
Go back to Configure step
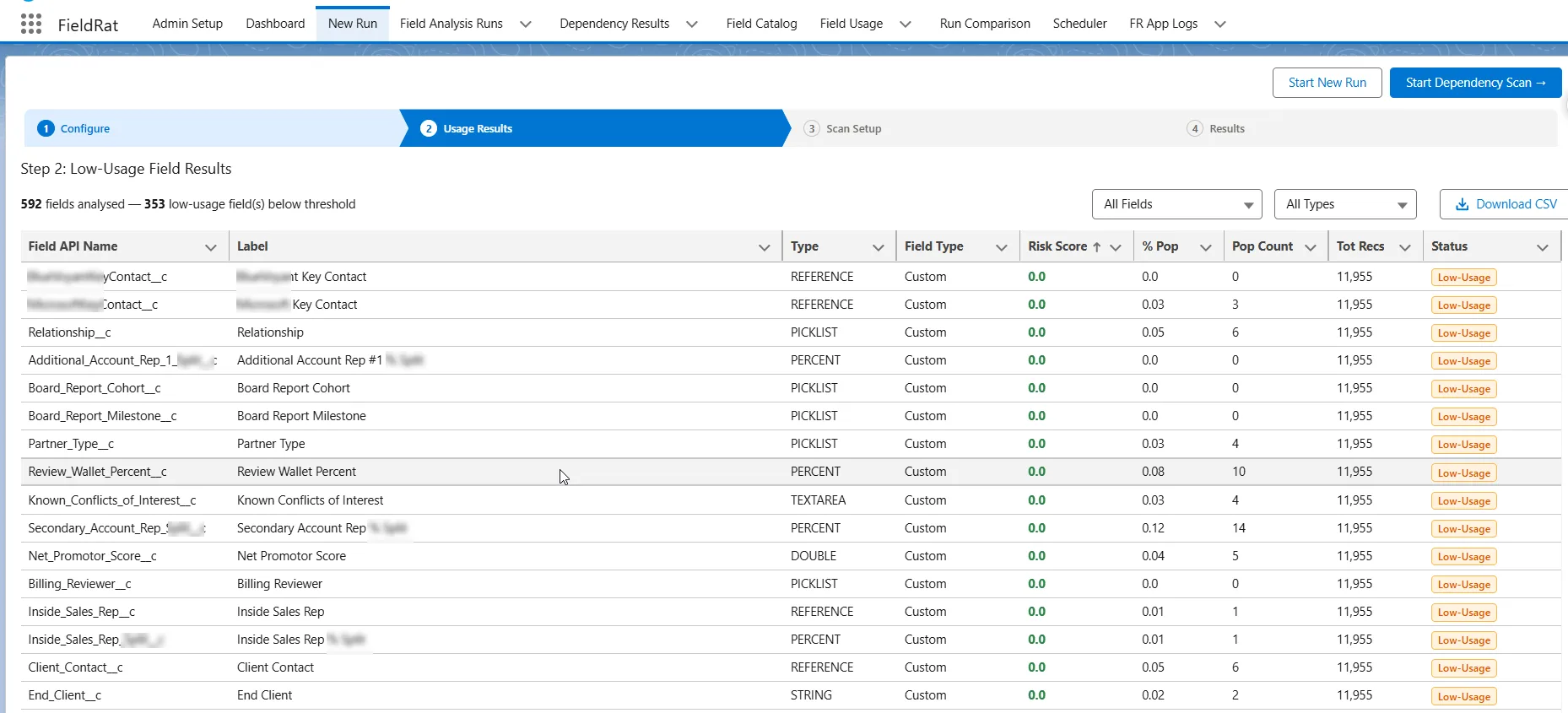(x=84, y=129)
